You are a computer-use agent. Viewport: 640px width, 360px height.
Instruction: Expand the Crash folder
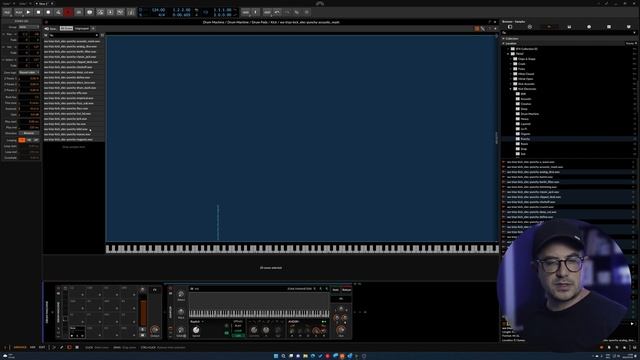[x=511, y=64]
